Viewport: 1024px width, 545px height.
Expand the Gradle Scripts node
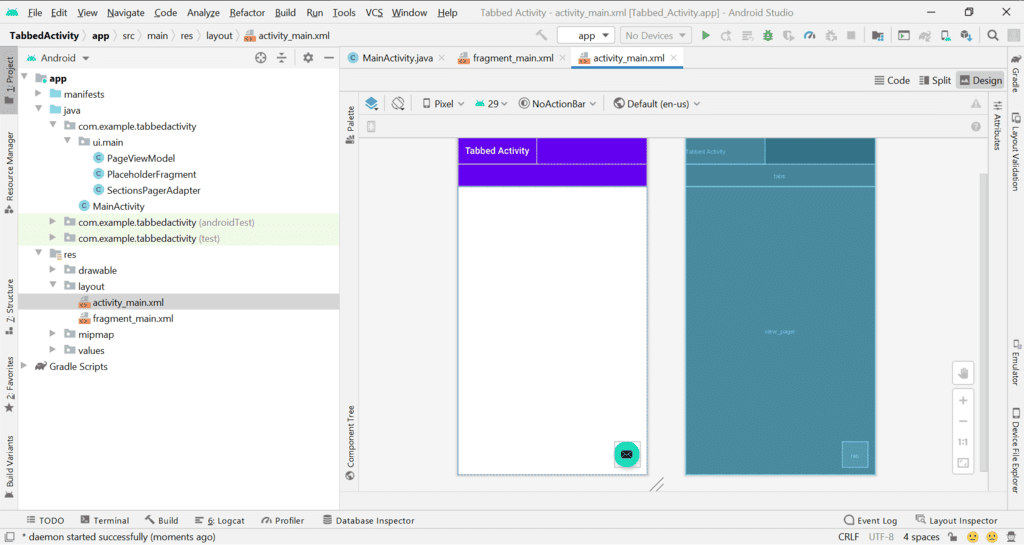[24, 366]
